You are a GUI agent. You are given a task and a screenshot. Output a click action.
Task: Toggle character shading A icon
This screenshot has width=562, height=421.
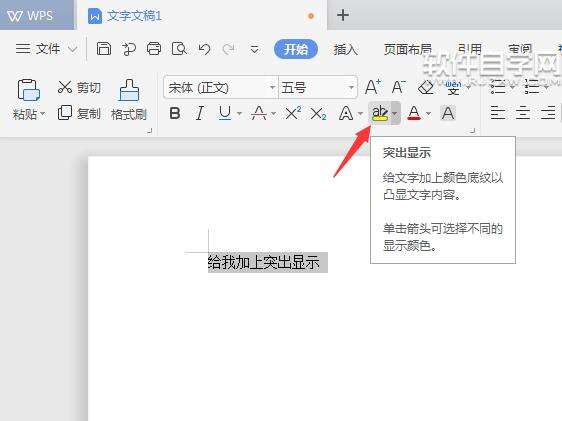(448, 113)
